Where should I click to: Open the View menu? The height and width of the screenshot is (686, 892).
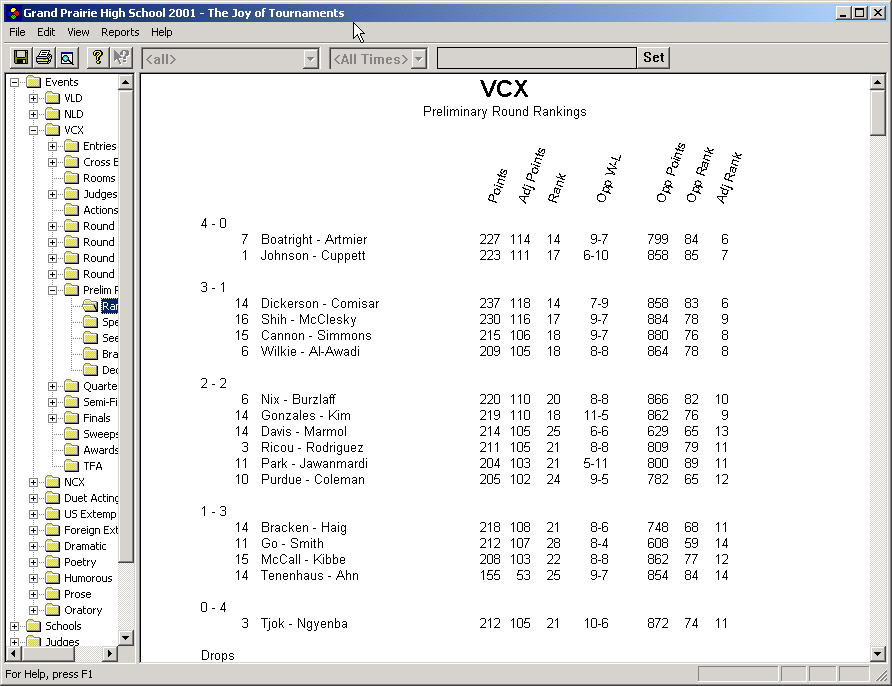(x=77, y=32)
